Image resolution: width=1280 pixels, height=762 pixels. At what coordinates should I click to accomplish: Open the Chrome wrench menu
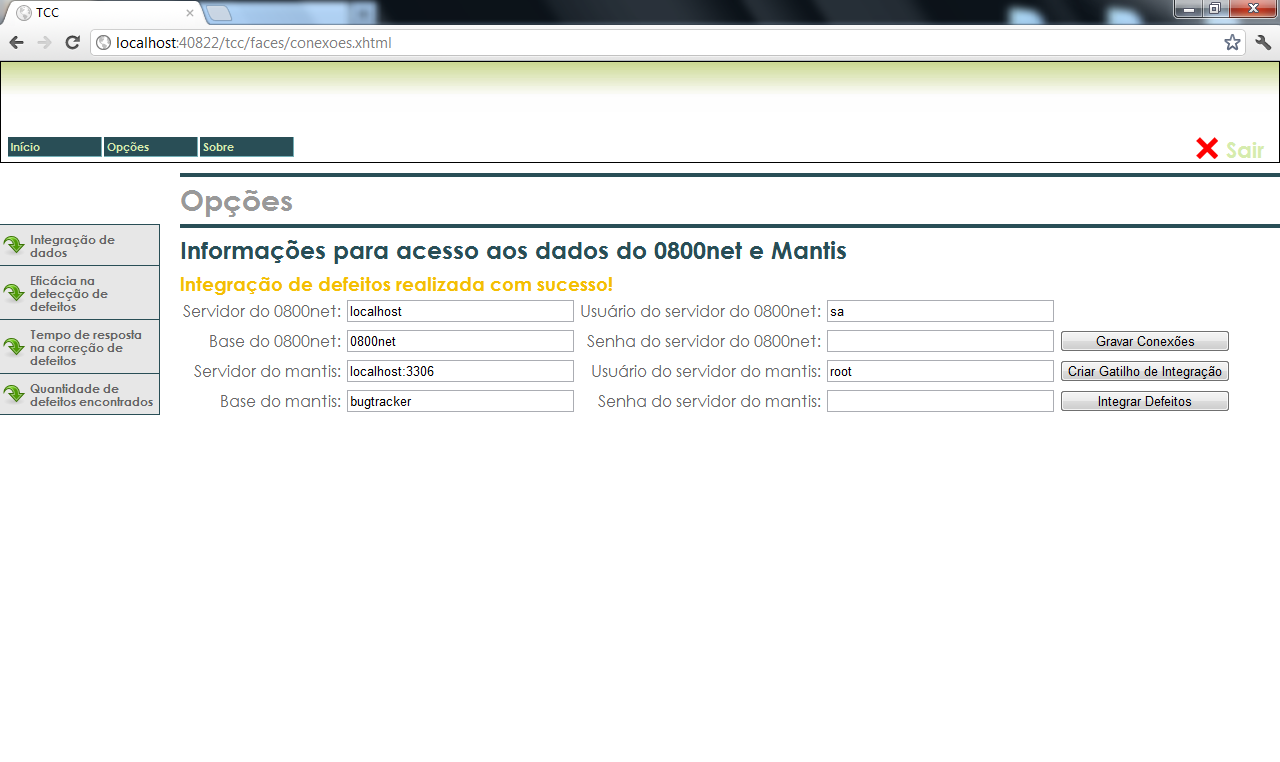coord(1263,43)
